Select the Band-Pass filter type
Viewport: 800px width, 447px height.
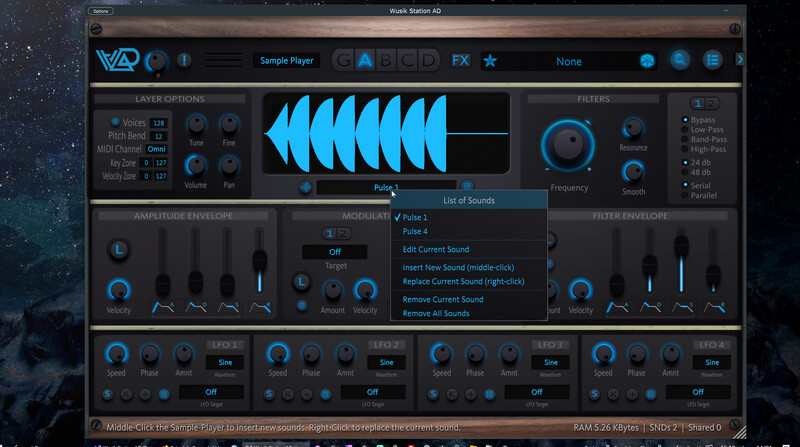point(685,139)
